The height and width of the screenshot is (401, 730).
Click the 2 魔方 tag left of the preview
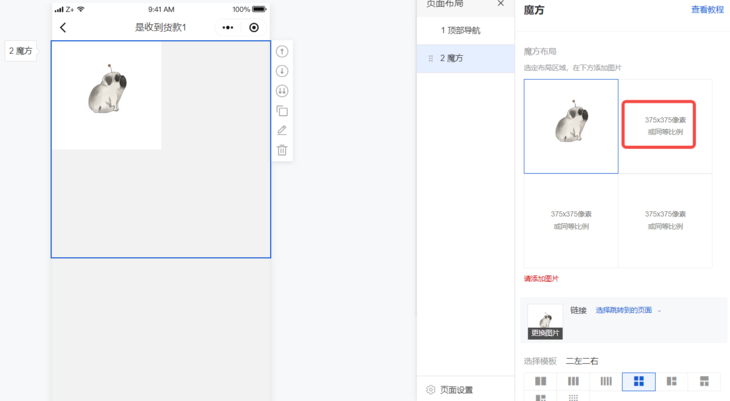coord(20,51)
